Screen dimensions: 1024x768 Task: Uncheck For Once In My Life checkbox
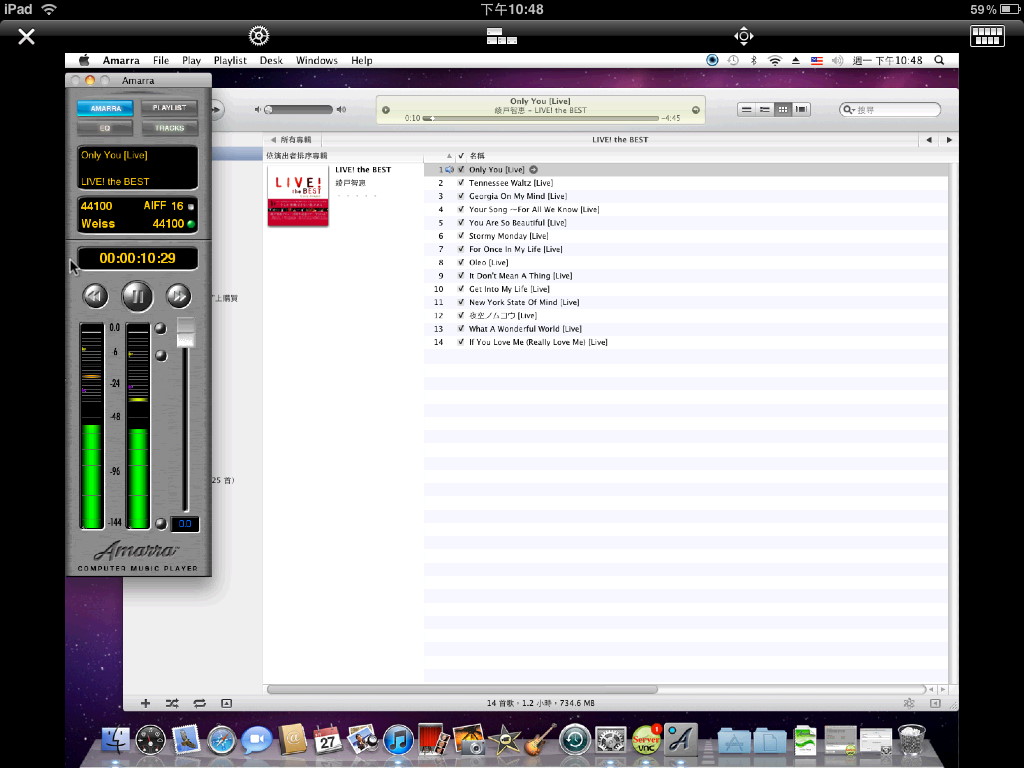461,249
